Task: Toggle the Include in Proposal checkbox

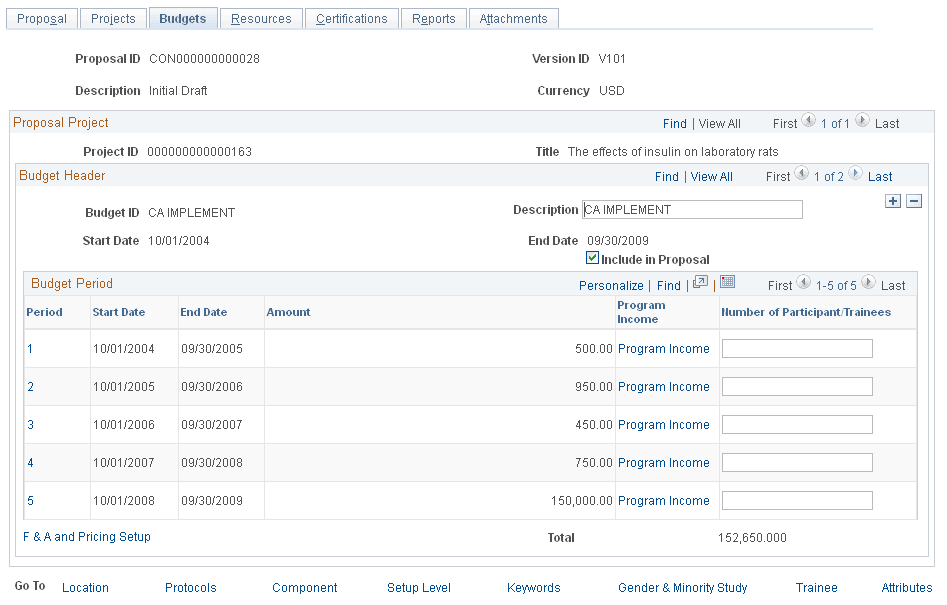Action: pos(593,259)
